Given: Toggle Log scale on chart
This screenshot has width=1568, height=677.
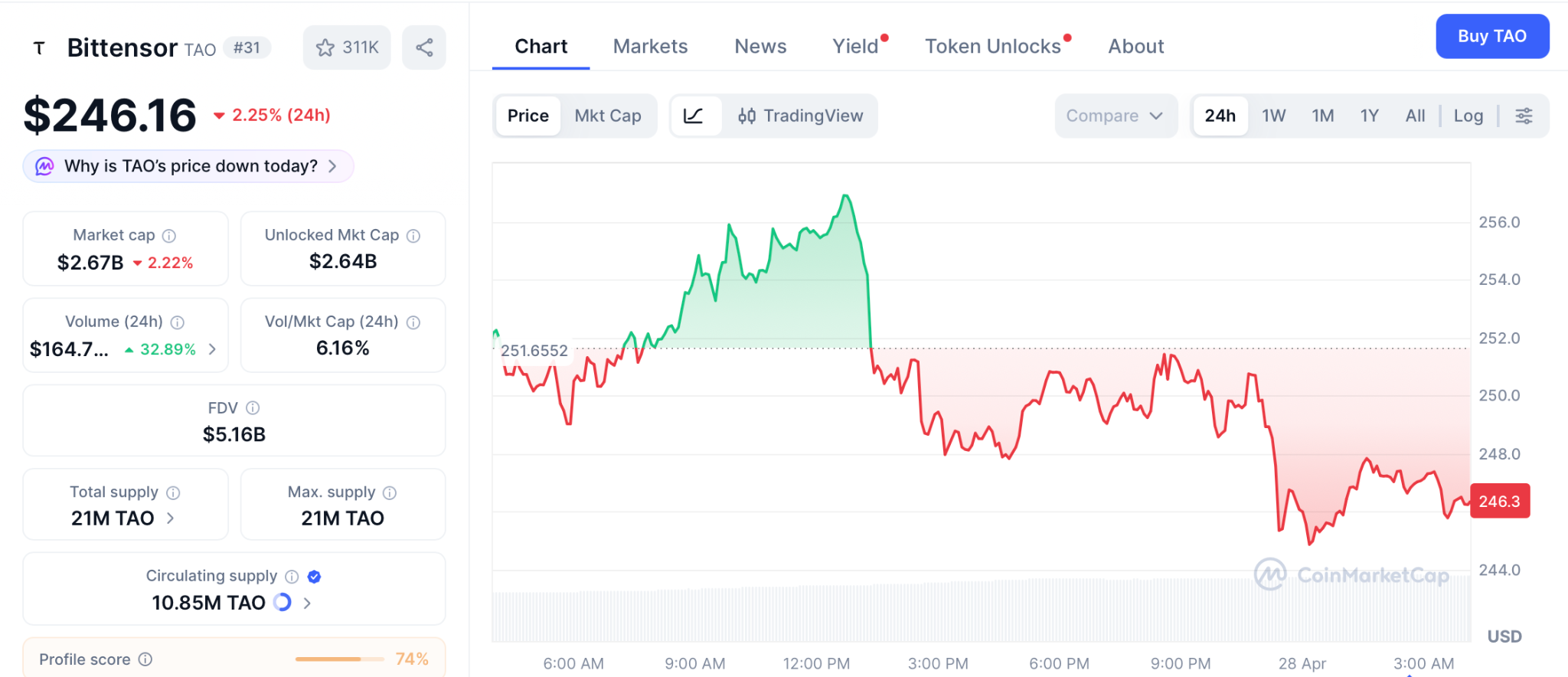Looking at the screenshot, I should pyautogui.click(x=1468, y=116).
